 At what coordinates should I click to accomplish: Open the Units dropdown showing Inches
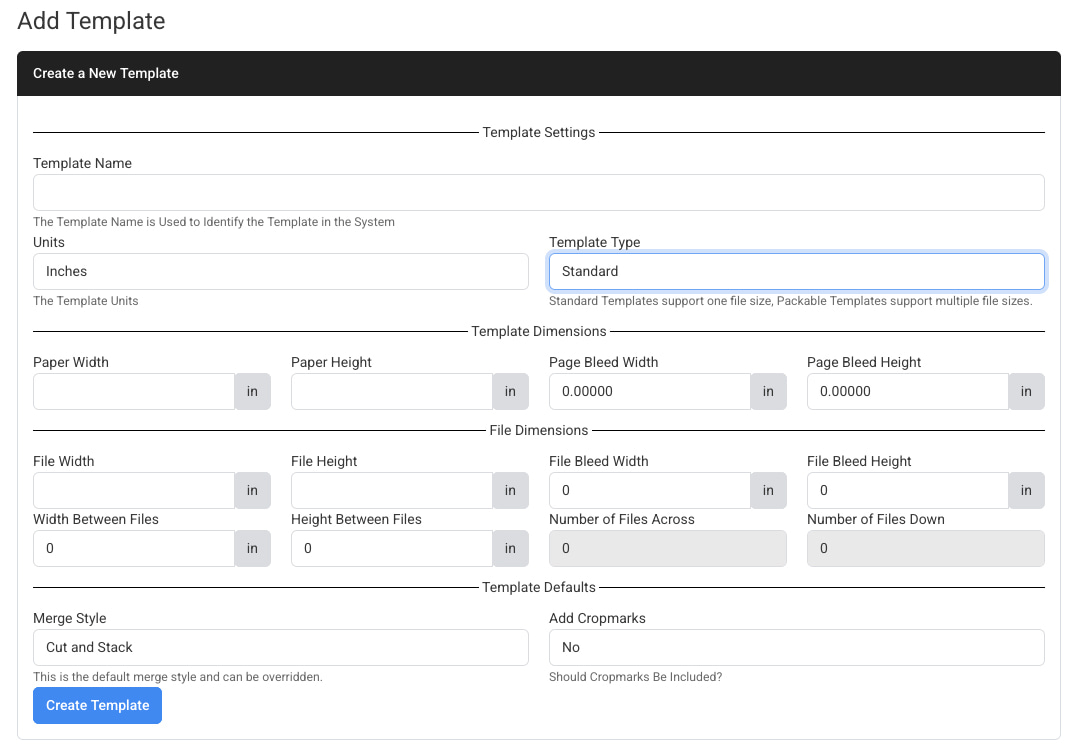(280, 271)
